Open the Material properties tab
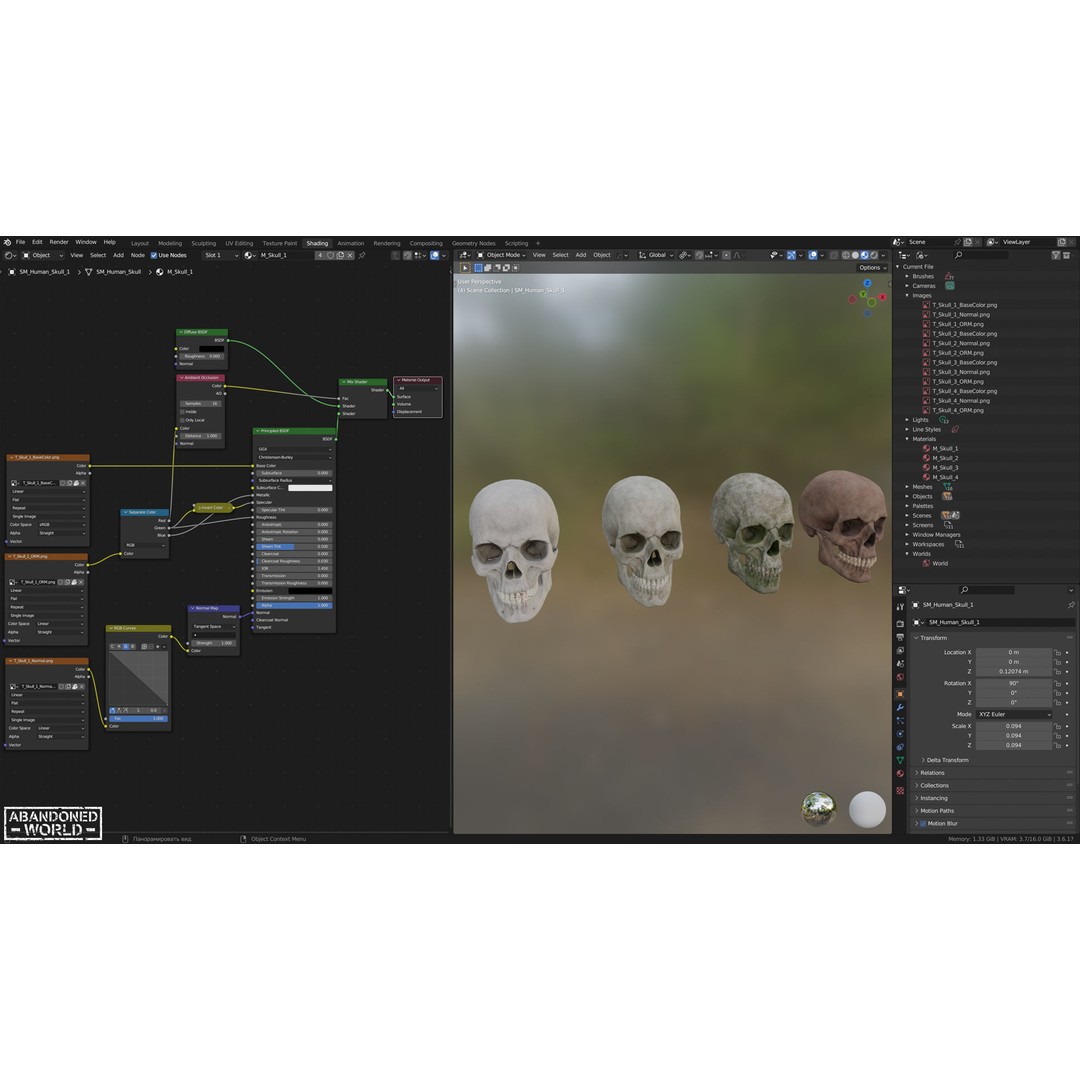Screen dimensions: 1080x1080 tap(900, 773)
